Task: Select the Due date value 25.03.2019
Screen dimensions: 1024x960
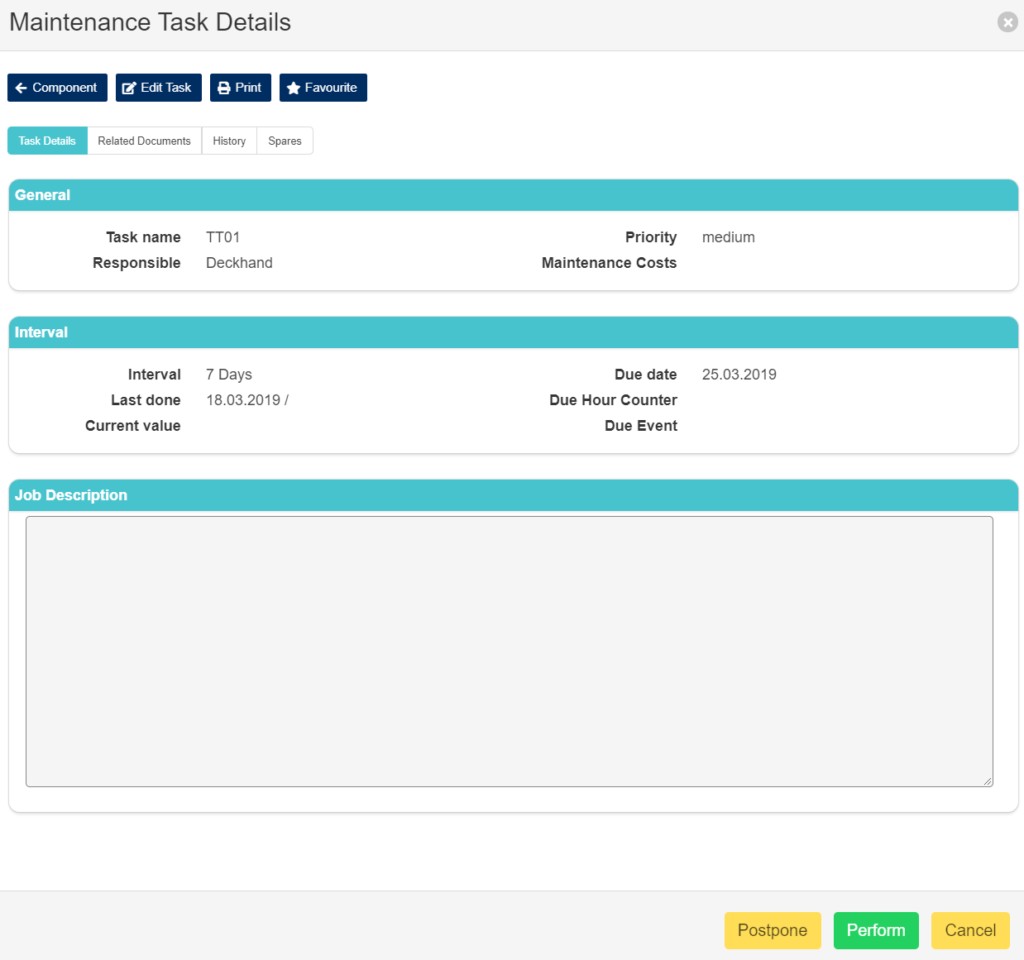Action: click(x=739, y=374)
